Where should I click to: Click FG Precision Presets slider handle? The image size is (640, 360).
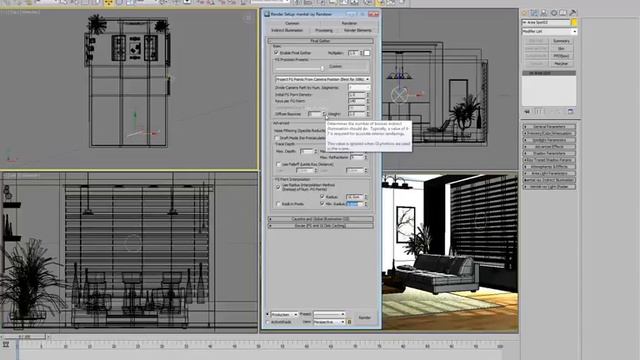pos(322,68)
